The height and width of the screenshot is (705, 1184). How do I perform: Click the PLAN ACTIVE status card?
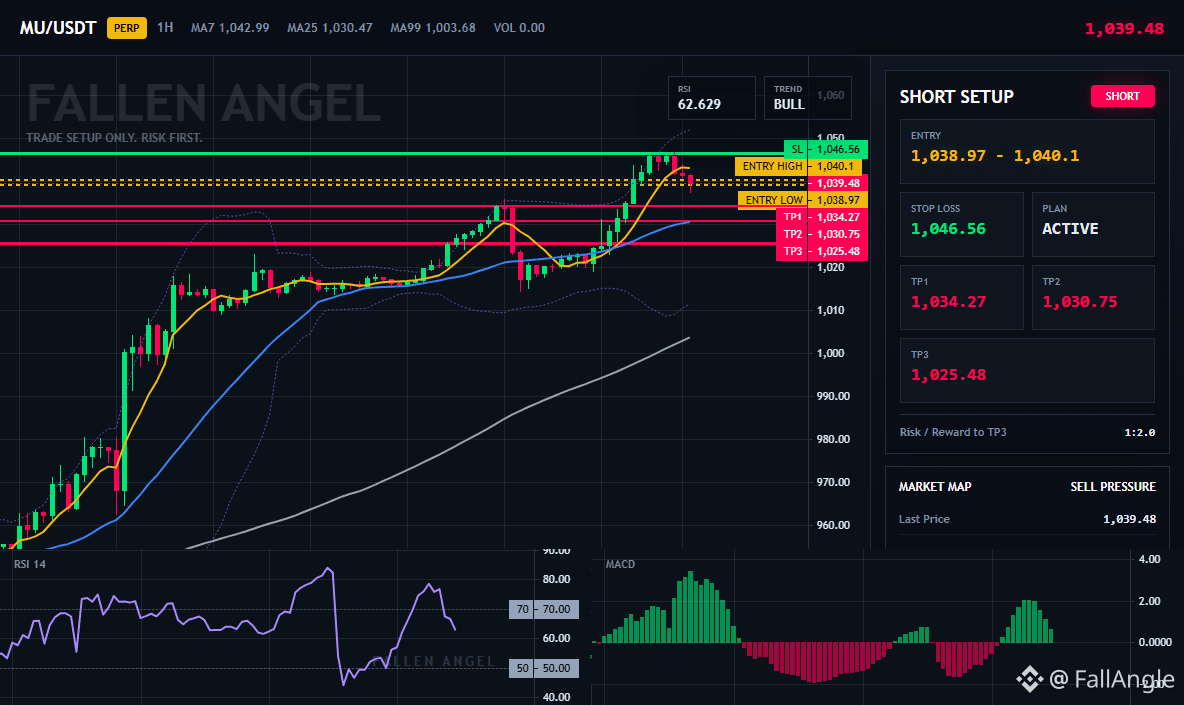pyautogui.click(x=1093, y=224)
